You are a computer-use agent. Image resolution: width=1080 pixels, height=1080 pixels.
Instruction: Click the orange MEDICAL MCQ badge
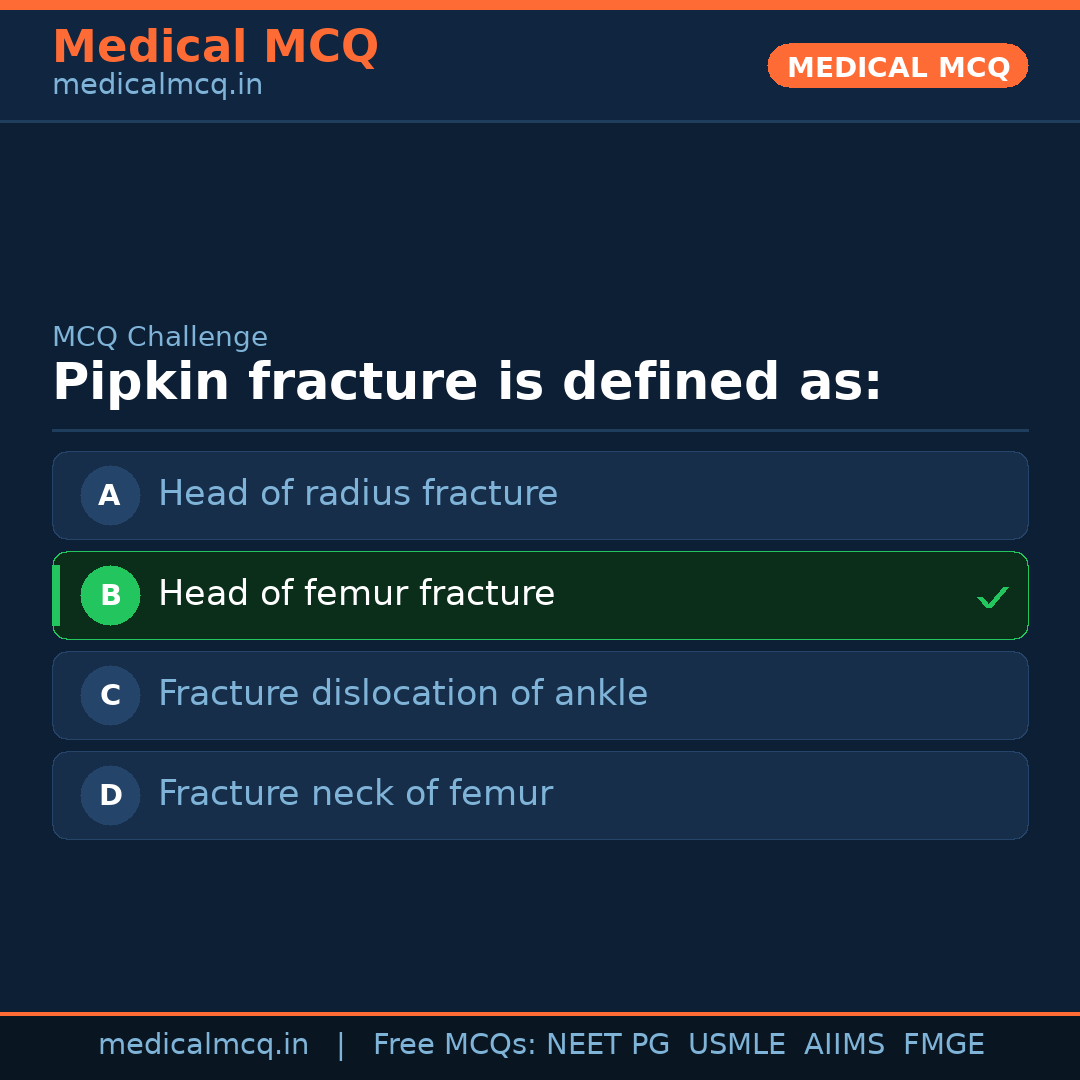897,66
